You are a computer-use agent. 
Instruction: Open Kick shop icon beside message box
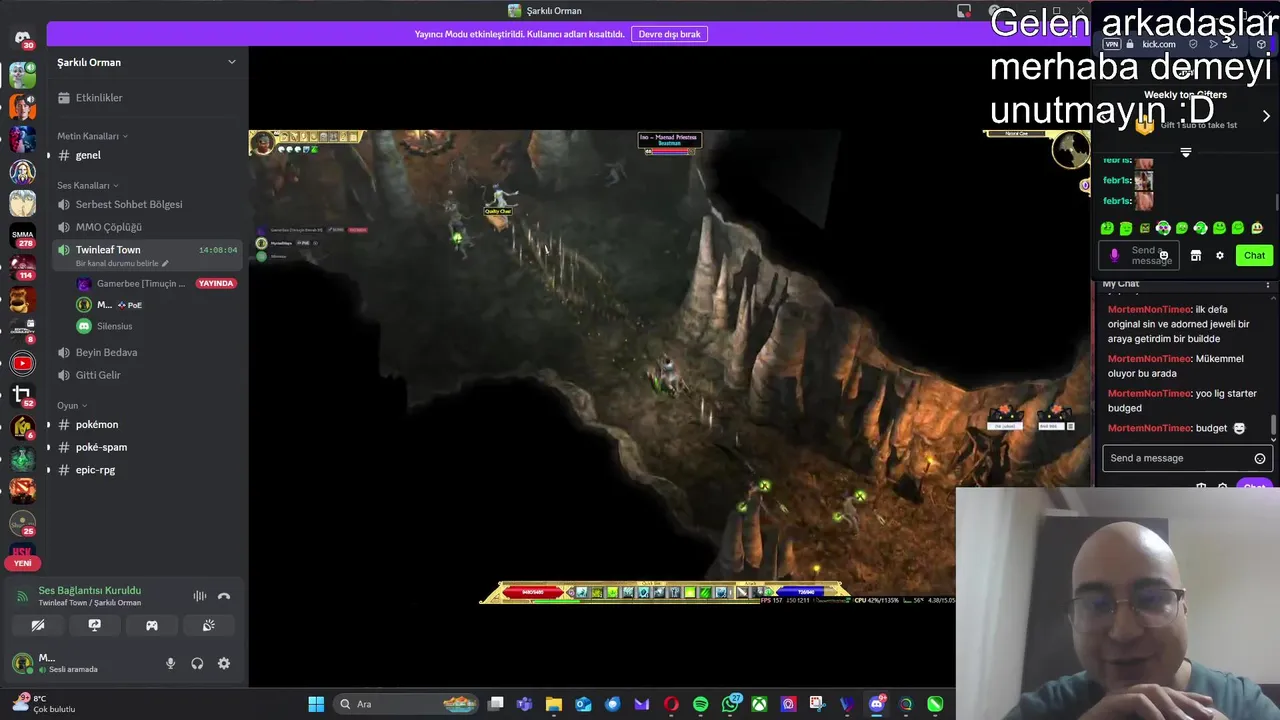click(x=1196, y=255)
